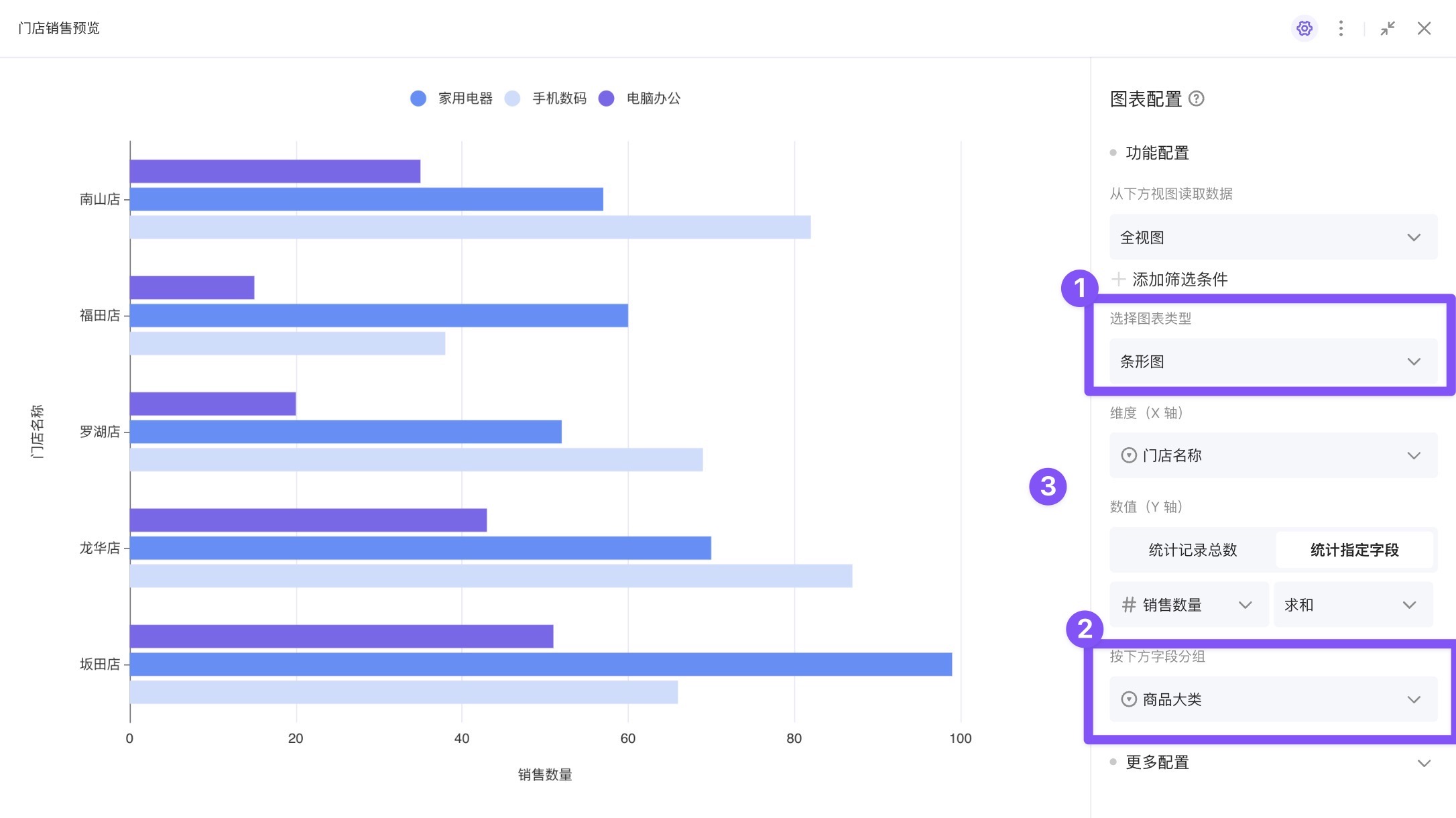Select the 统计指定字段 tab
The height and width of the screenshot is (818, 1456).
click(1354, 550)
